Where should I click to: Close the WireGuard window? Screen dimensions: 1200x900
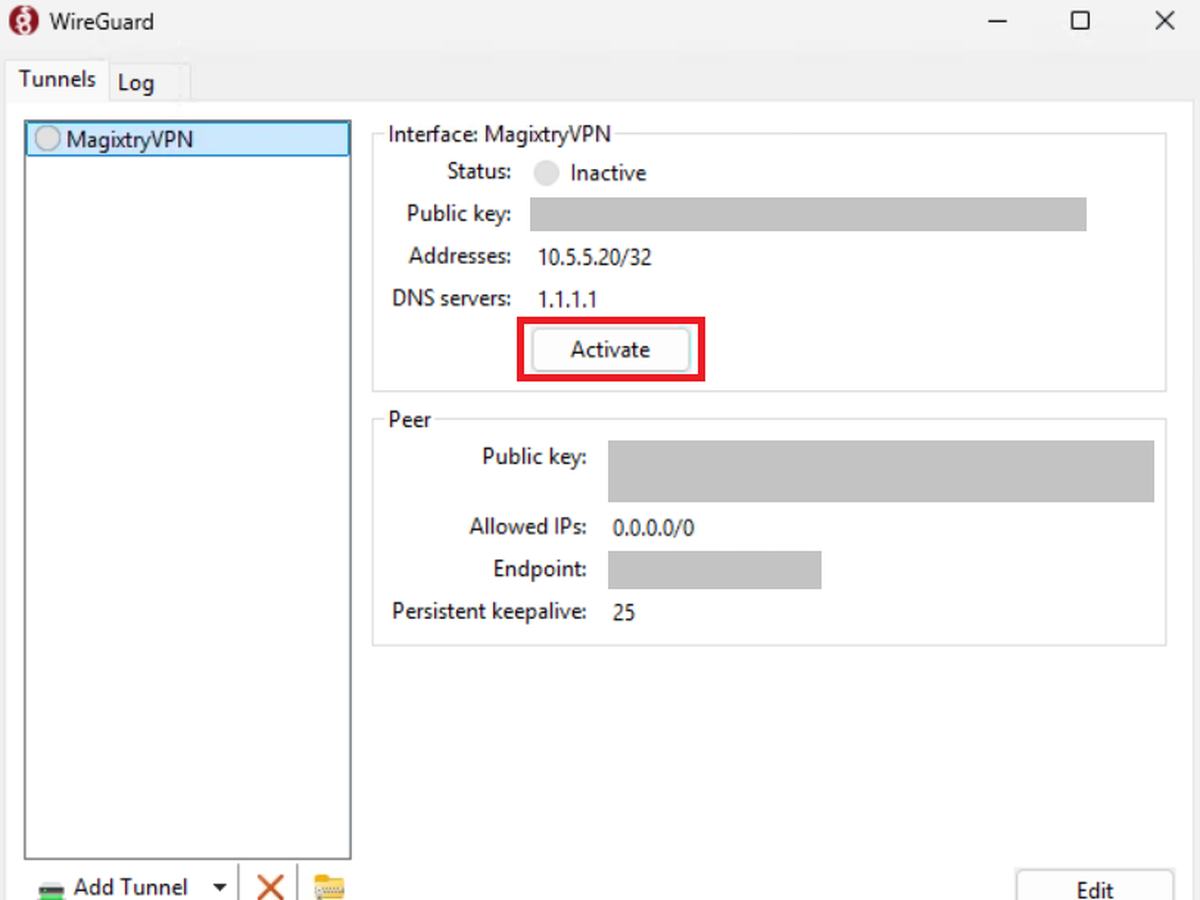[x=1164, y=21]
